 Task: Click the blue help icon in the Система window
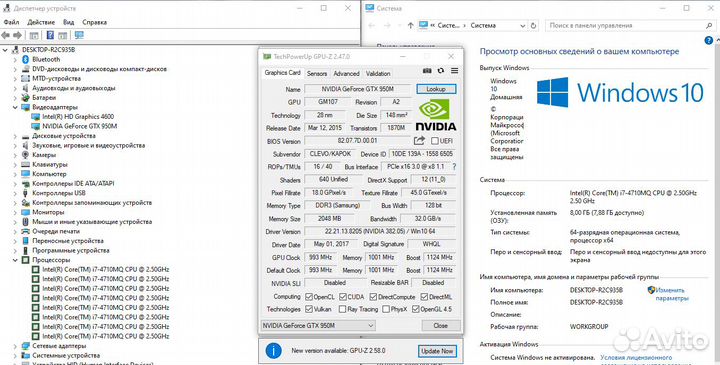[x=709, y=41]
